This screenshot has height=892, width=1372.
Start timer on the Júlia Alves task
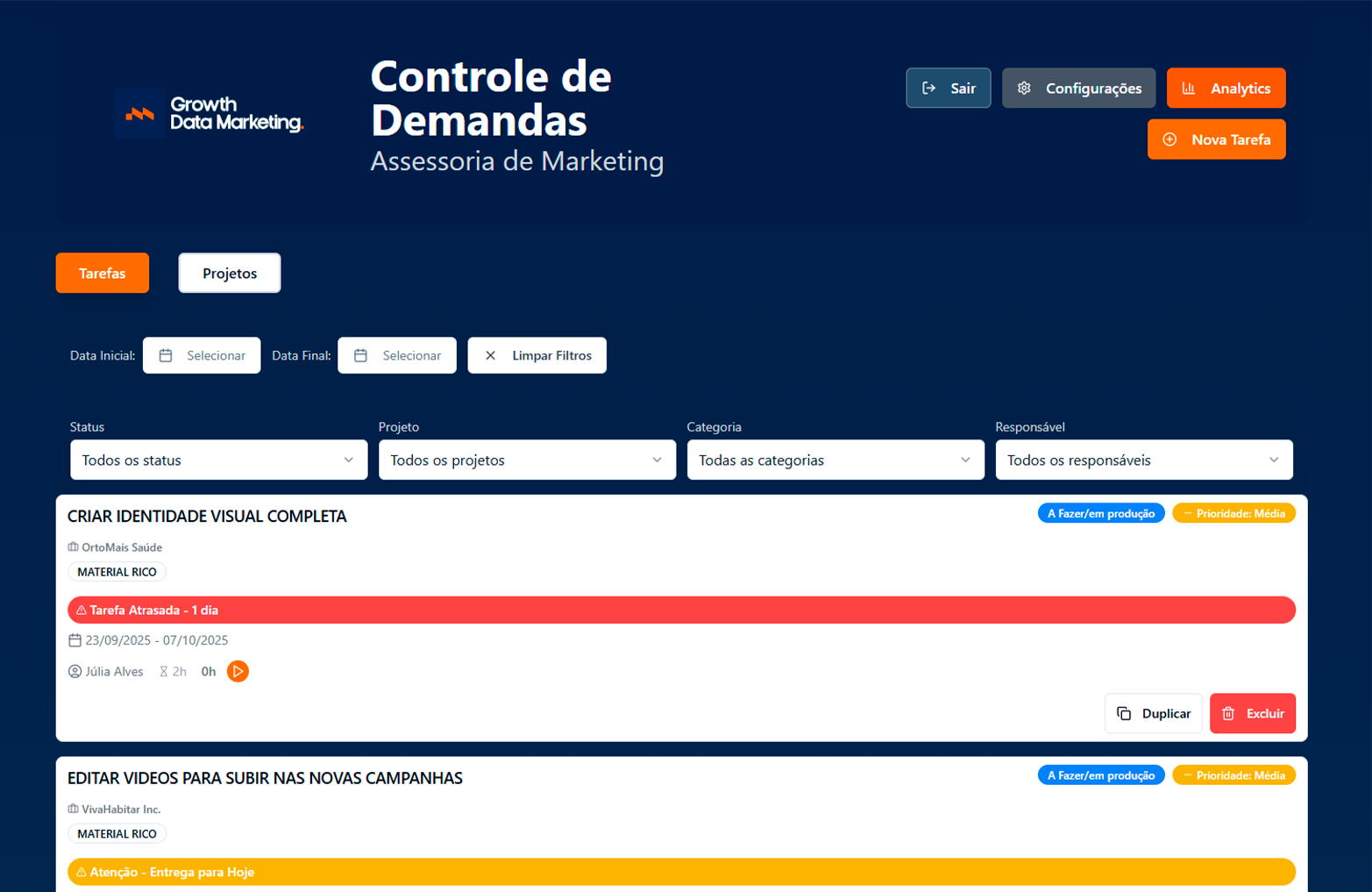point(238,671)
